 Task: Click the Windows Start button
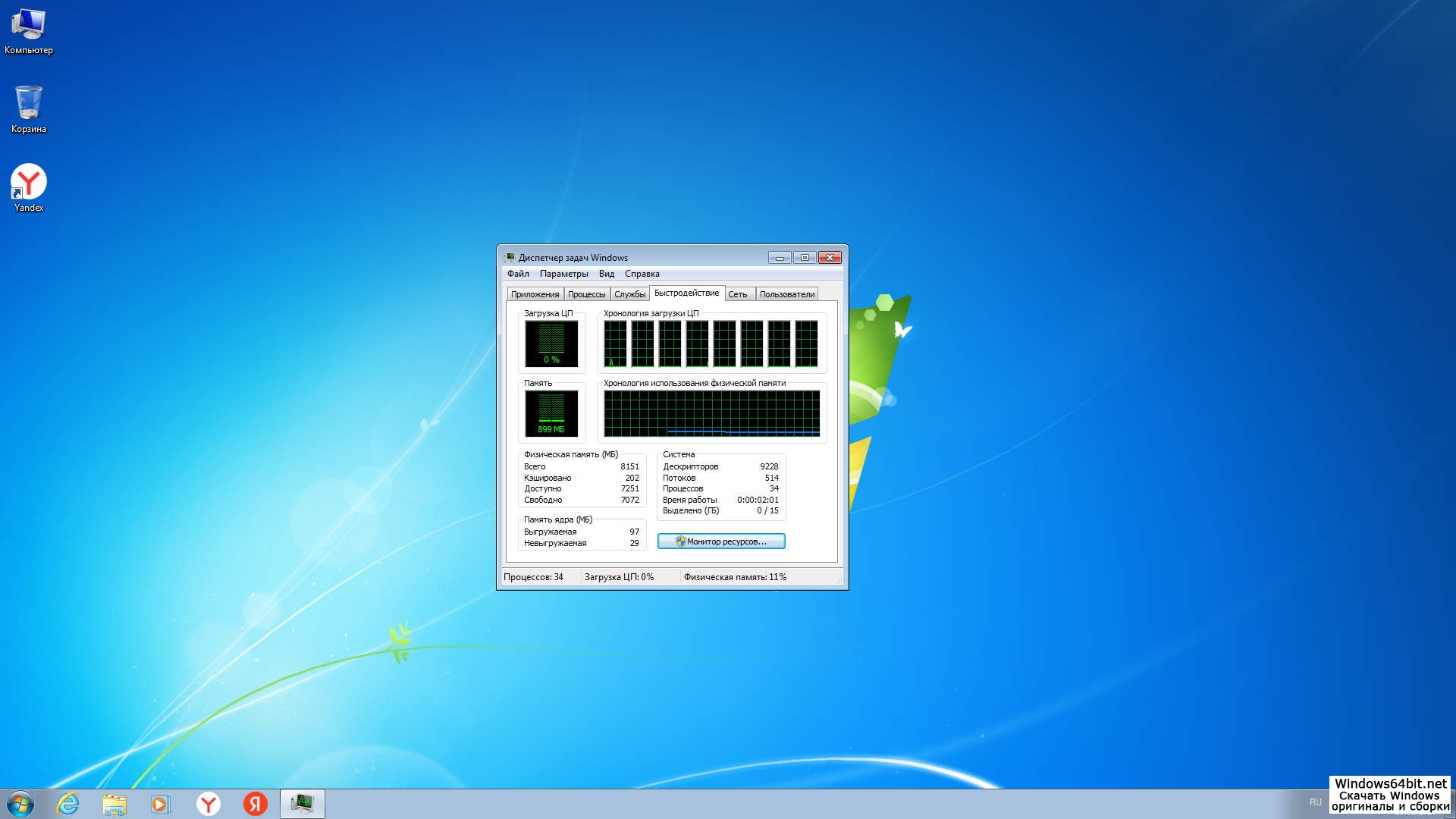click(x=20, y=804)
